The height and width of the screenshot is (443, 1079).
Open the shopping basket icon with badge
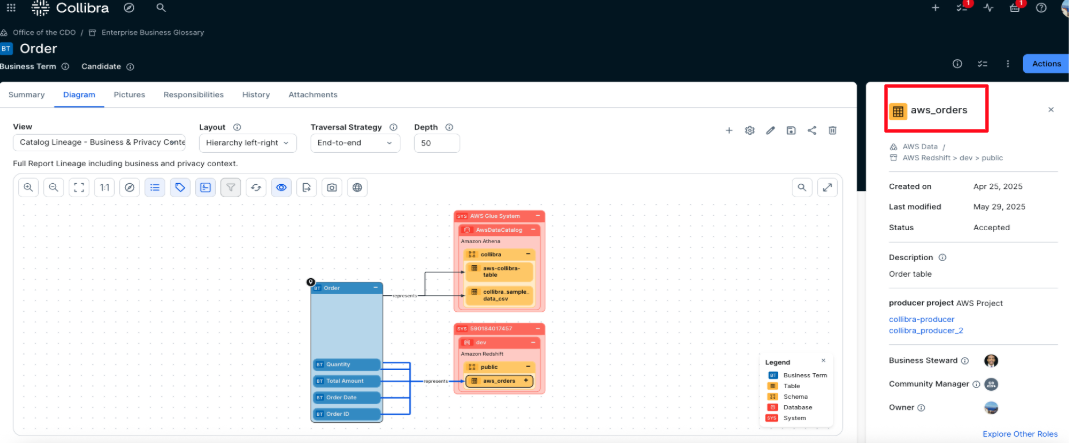pos(1015,8)
